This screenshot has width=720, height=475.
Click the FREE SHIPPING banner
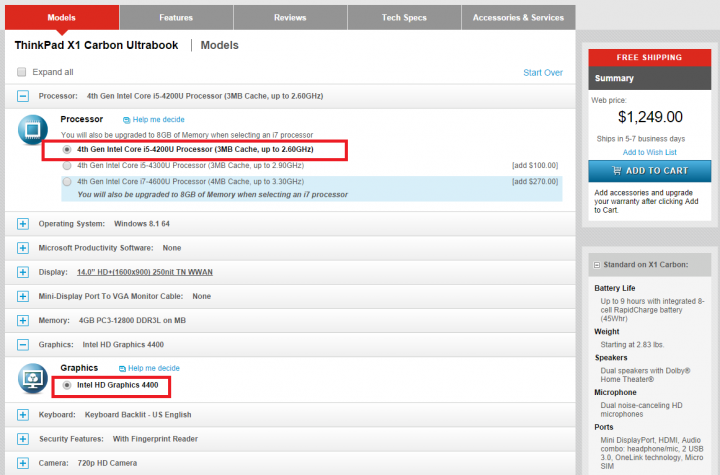(x=650, y=57)
